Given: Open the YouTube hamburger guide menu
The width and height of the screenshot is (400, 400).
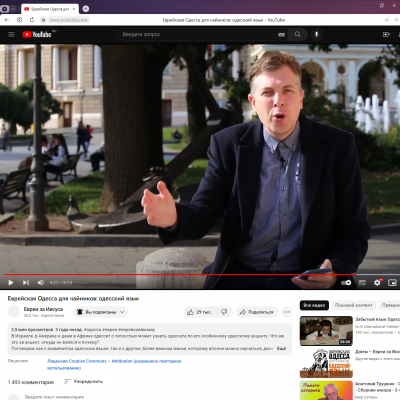Looking at the screenshot, I should tap(11, 34).
